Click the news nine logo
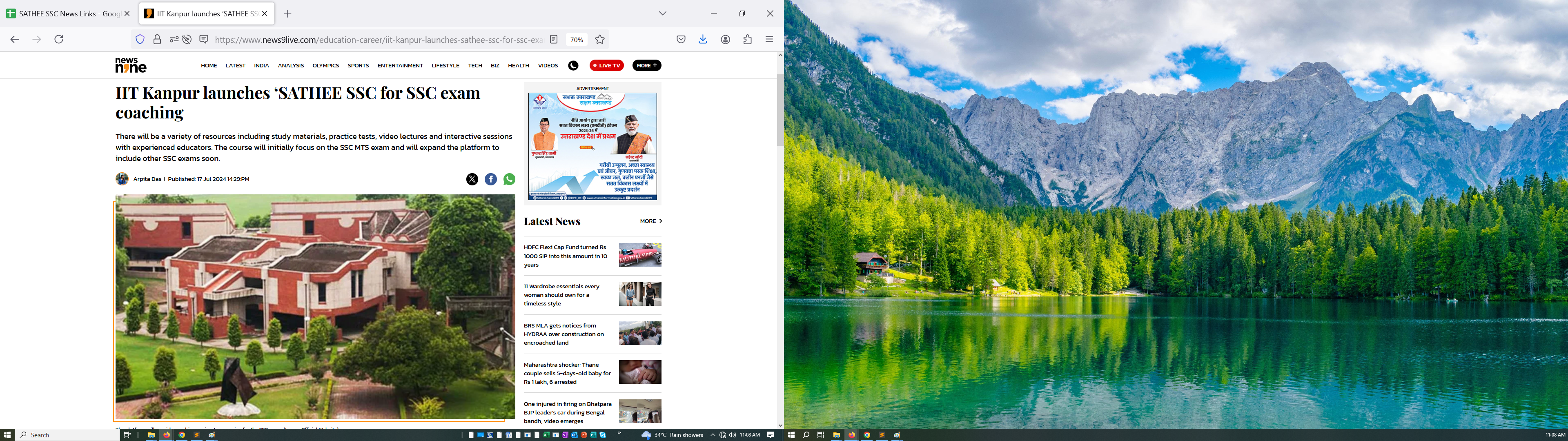 click(x=131, y=65)
